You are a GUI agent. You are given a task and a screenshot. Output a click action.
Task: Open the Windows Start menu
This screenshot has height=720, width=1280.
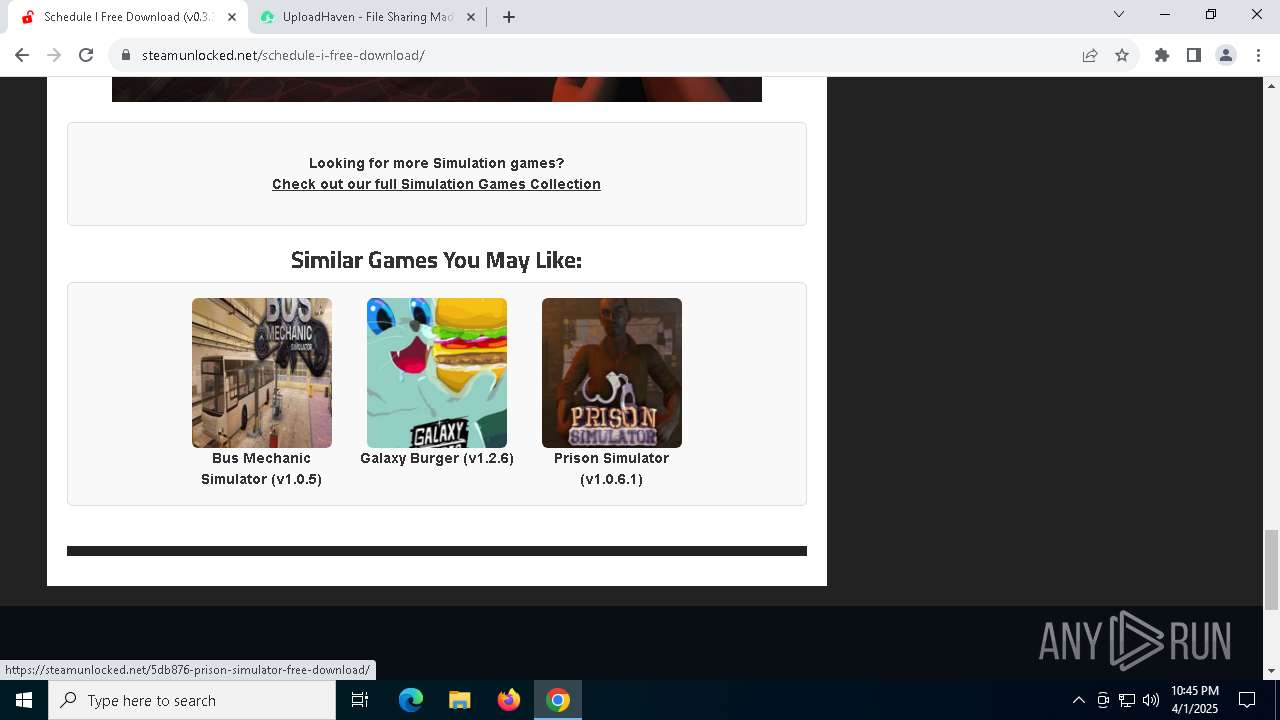(x=24, y=700)
